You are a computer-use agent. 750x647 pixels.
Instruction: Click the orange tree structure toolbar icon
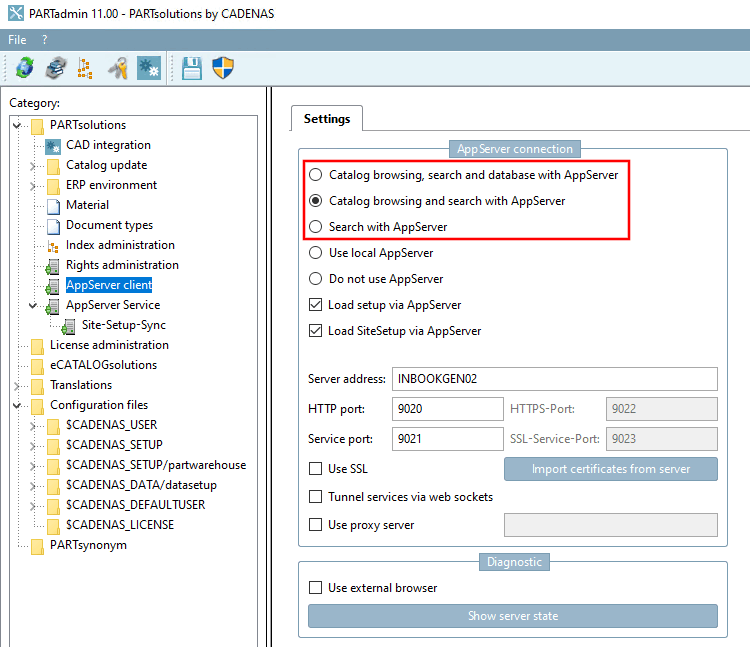(85, 68)
